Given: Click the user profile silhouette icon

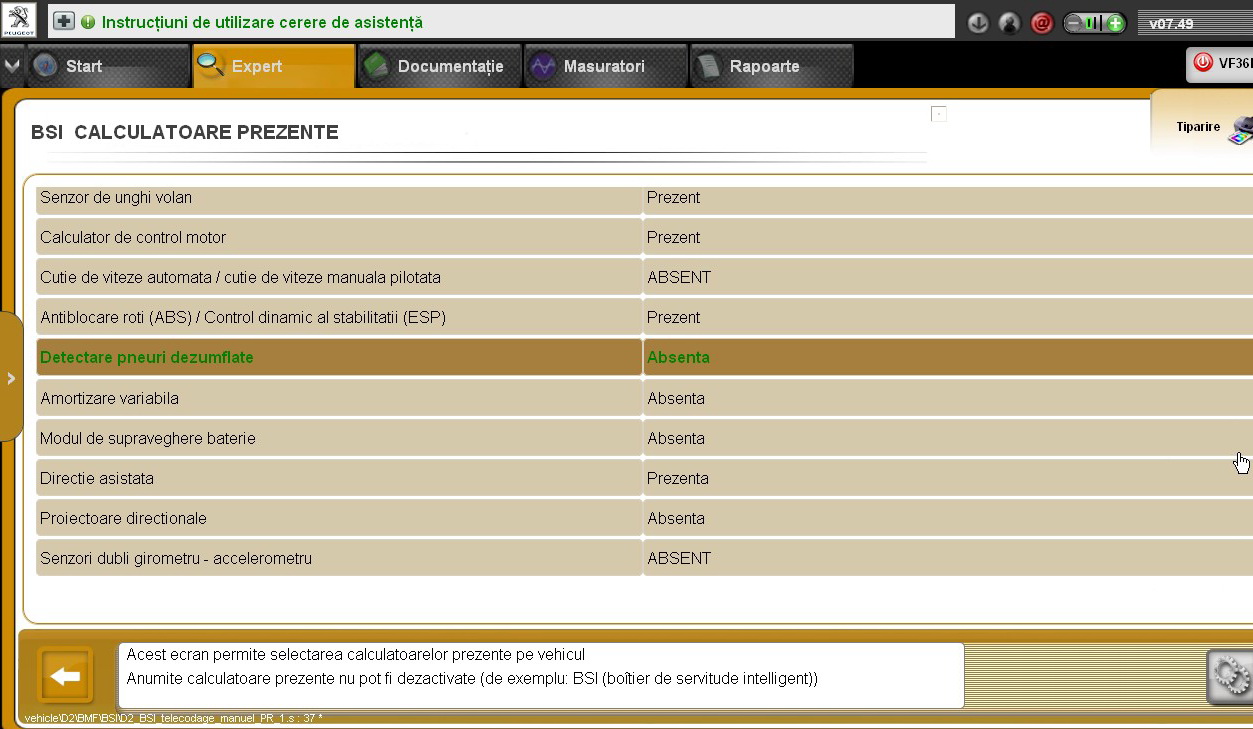Looking at the screenshot, I should coord(1010,23).
